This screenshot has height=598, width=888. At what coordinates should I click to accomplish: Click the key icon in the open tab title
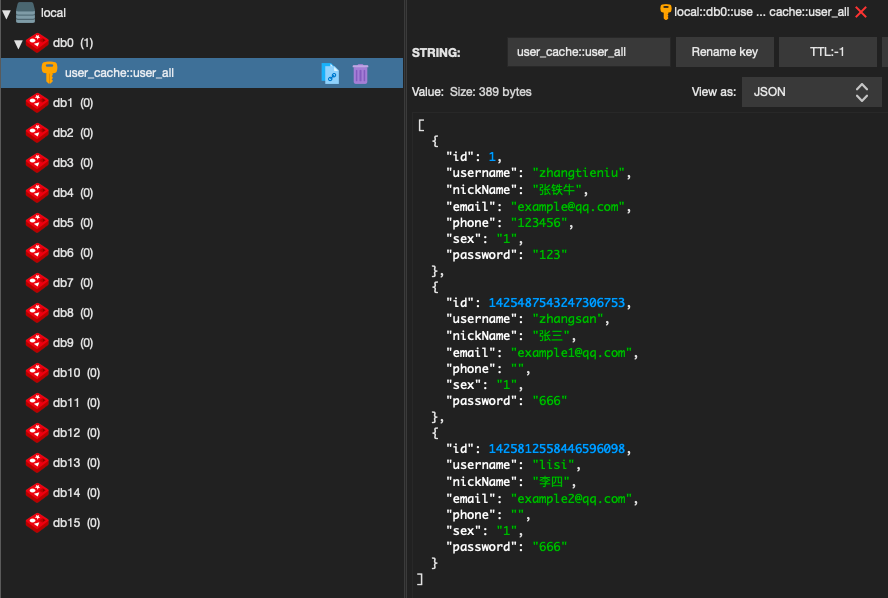[665, 12]
